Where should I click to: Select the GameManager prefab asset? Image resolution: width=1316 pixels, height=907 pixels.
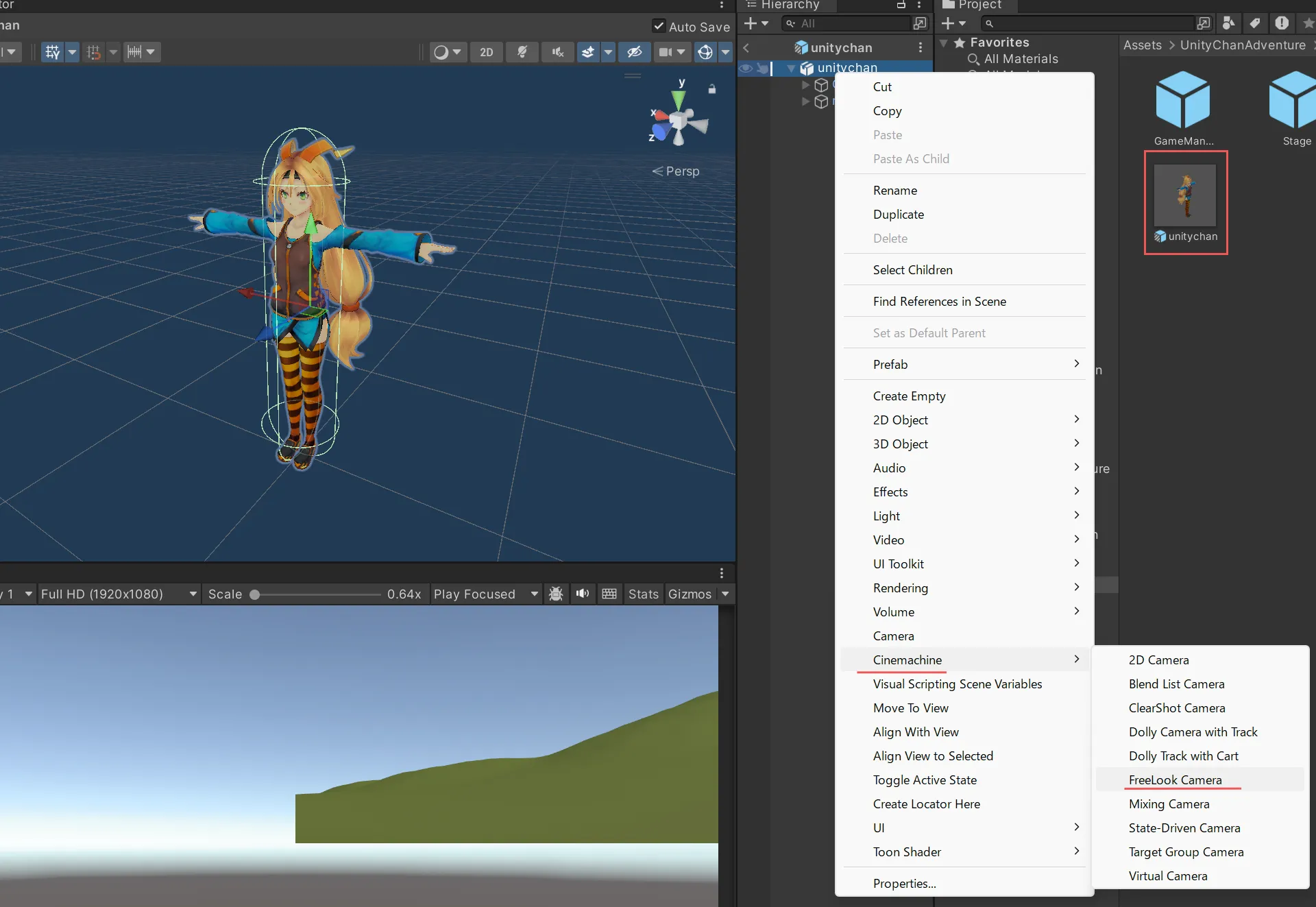pos(1183,108)
